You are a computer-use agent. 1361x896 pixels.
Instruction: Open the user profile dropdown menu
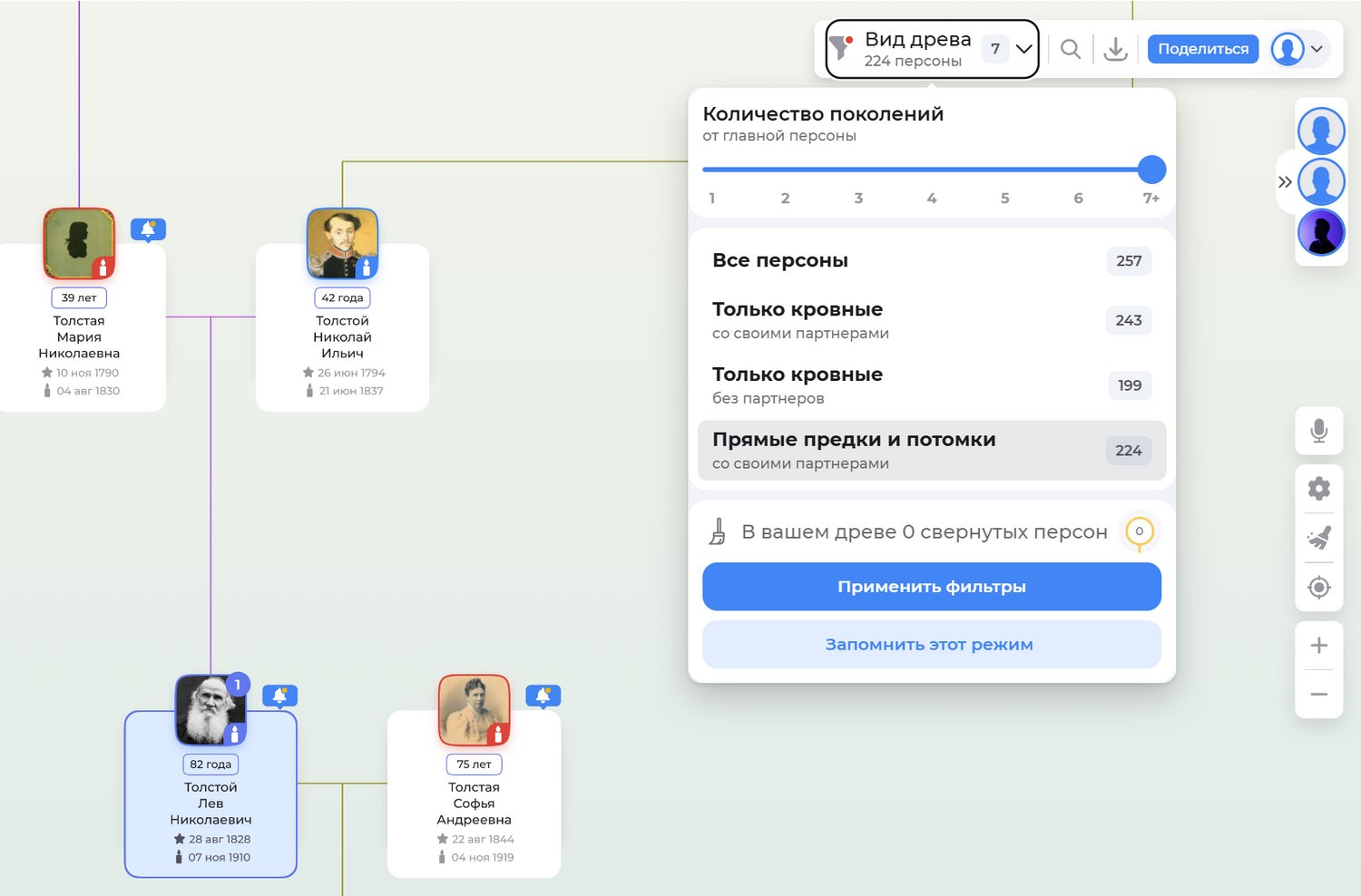tap(1299, 49)
